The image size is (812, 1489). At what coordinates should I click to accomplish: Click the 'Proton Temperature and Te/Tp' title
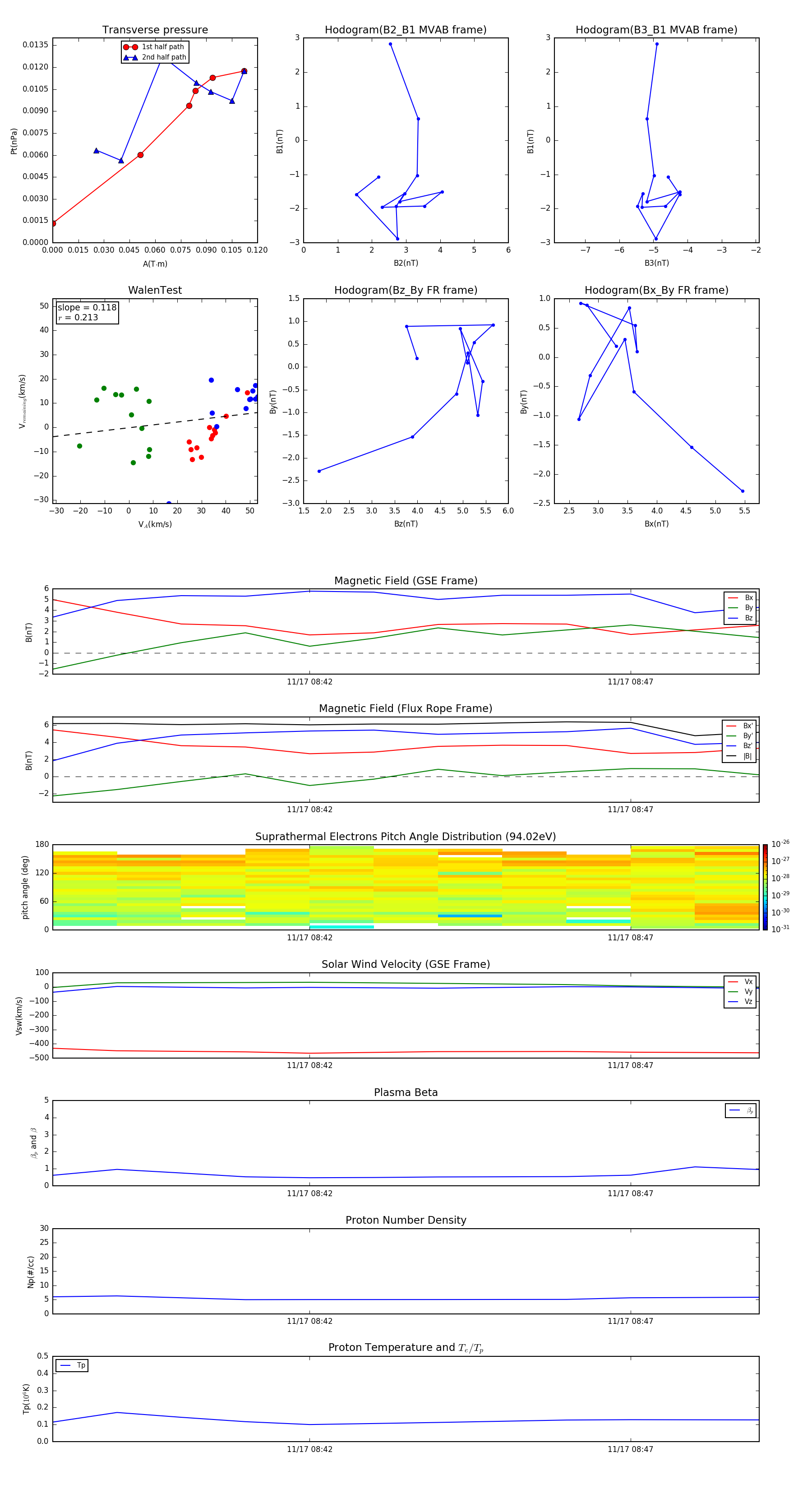click(406, 1348)
